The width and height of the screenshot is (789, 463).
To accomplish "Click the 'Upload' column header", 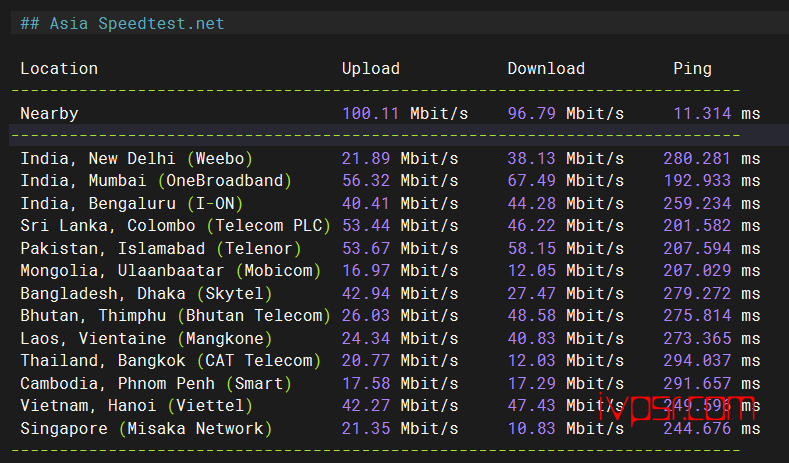I will (x=371, y=68).
